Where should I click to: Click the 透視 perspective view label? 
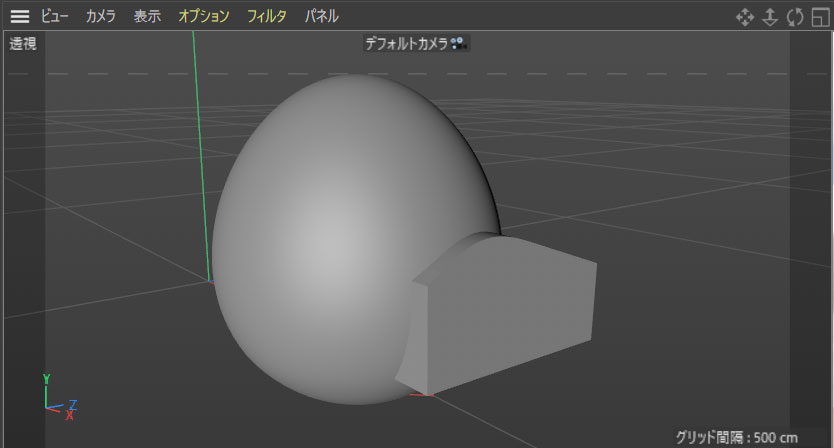pos(23,44)
